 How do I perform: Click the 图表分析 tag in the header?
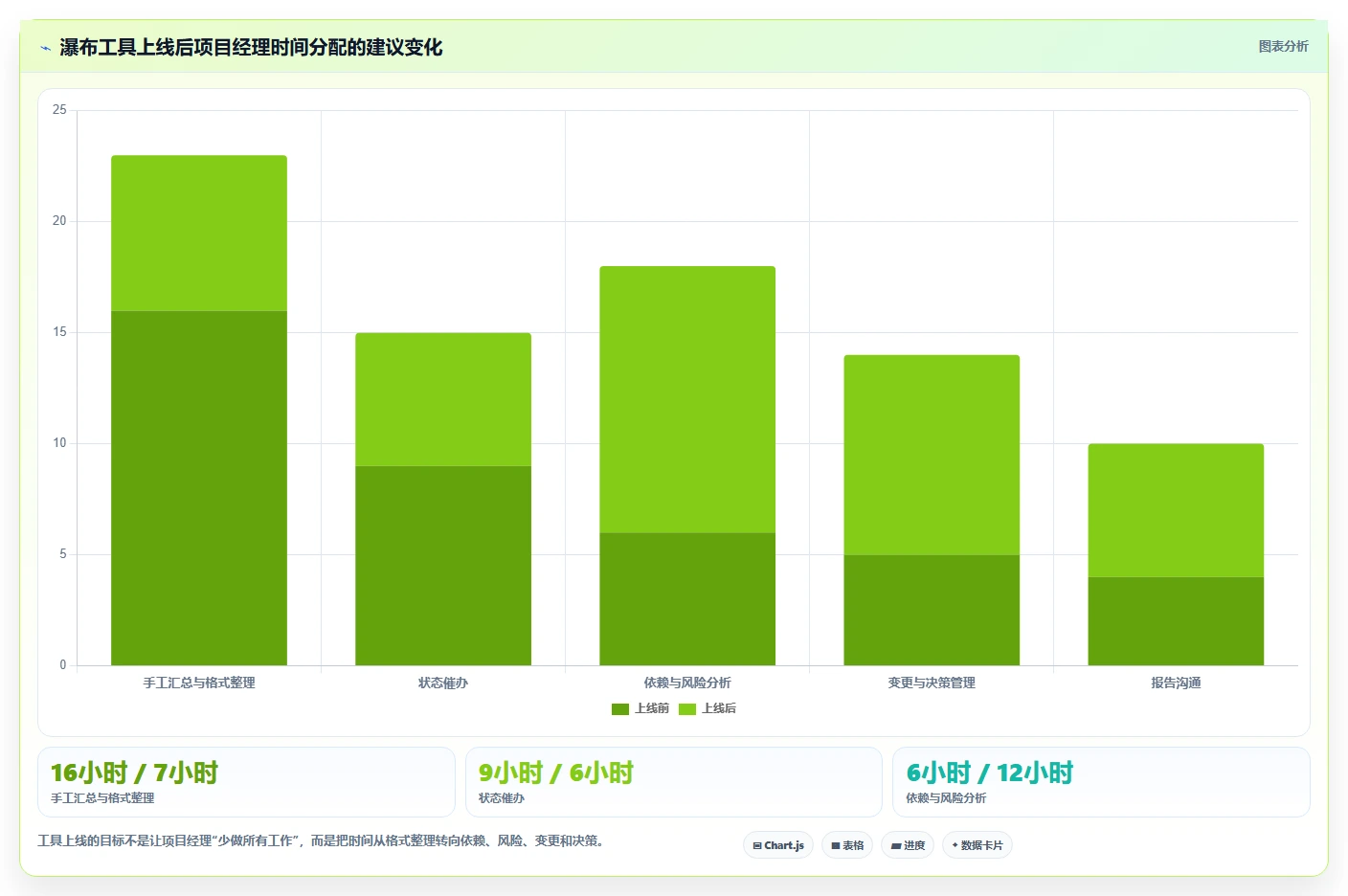pos(1283,46)
